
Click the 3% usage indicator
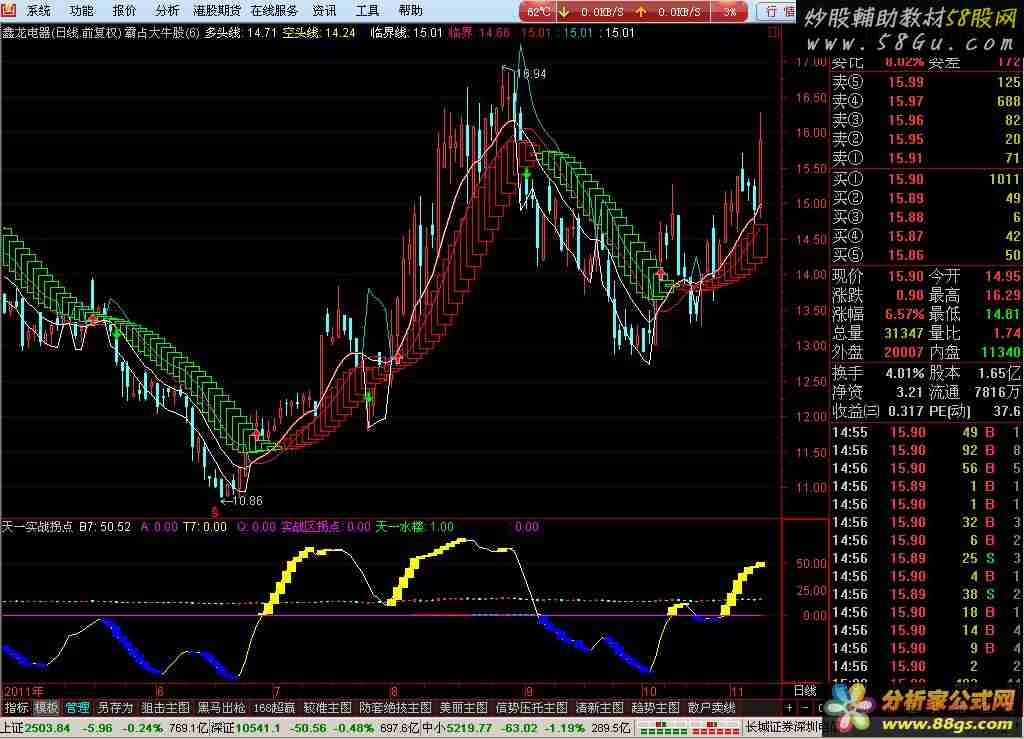(x=730, y=12)
